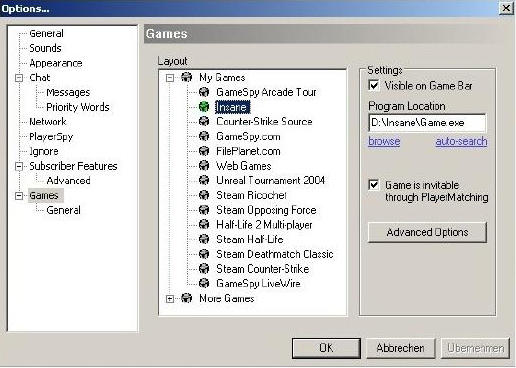516x368 pixels.
Task: Open the PlayerSpy options page
Action: [51, 136]
